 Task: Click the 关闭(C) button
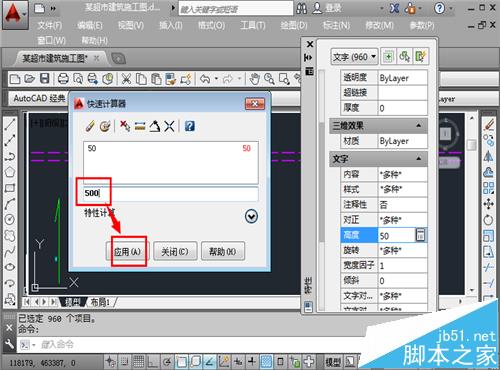point(175,251)
